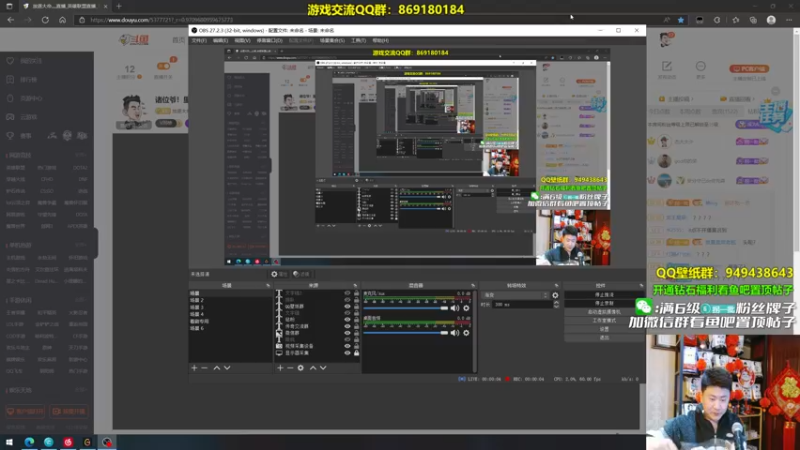This screenshot has height=450, width=800.
Task: Click 启动虚拟摄像机 button
Action: click(604, 312)
